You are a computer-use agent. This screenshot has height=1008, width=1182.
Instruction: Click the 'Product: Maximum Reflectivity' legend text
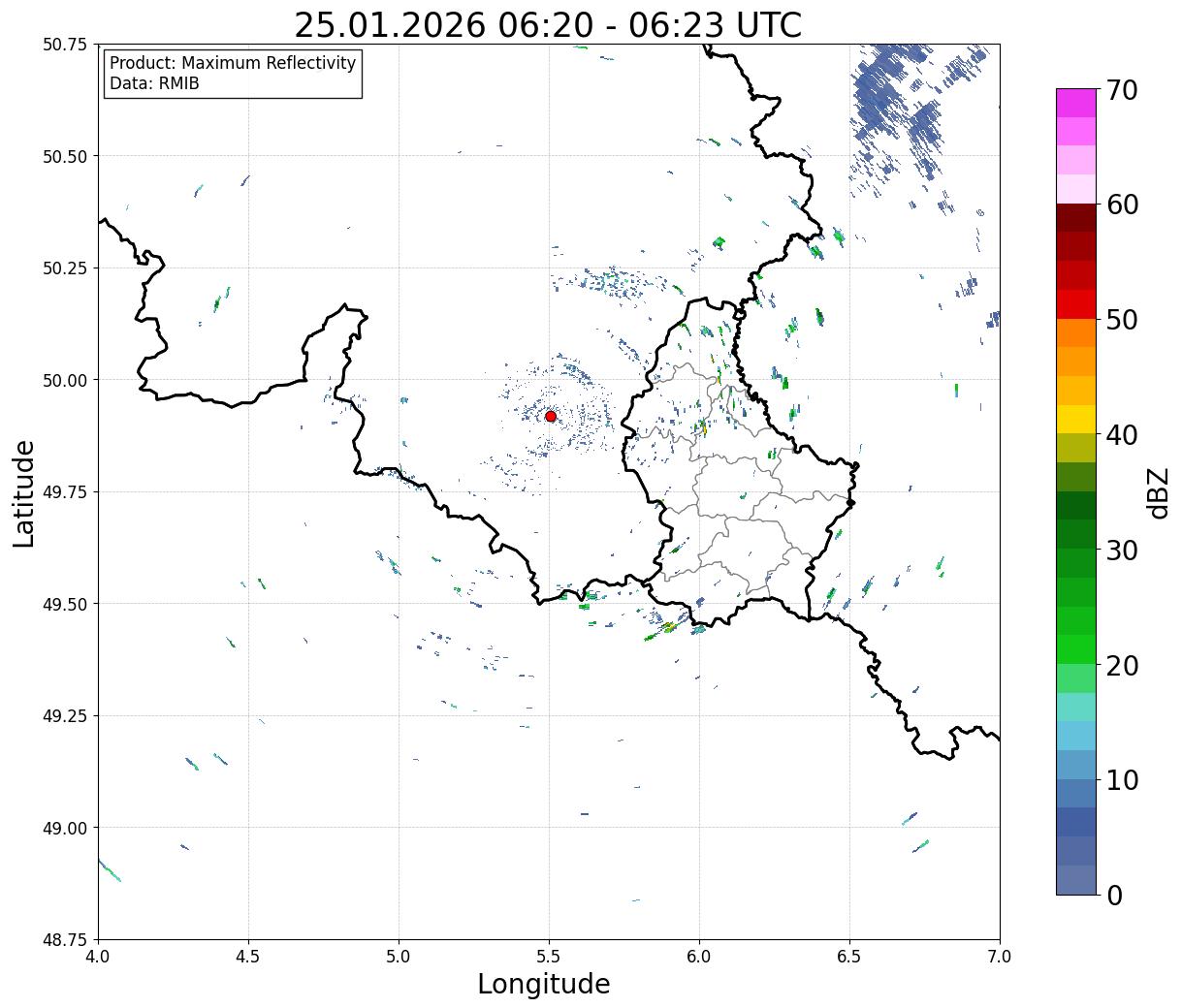pyautogui.click(x=233, y=63)
